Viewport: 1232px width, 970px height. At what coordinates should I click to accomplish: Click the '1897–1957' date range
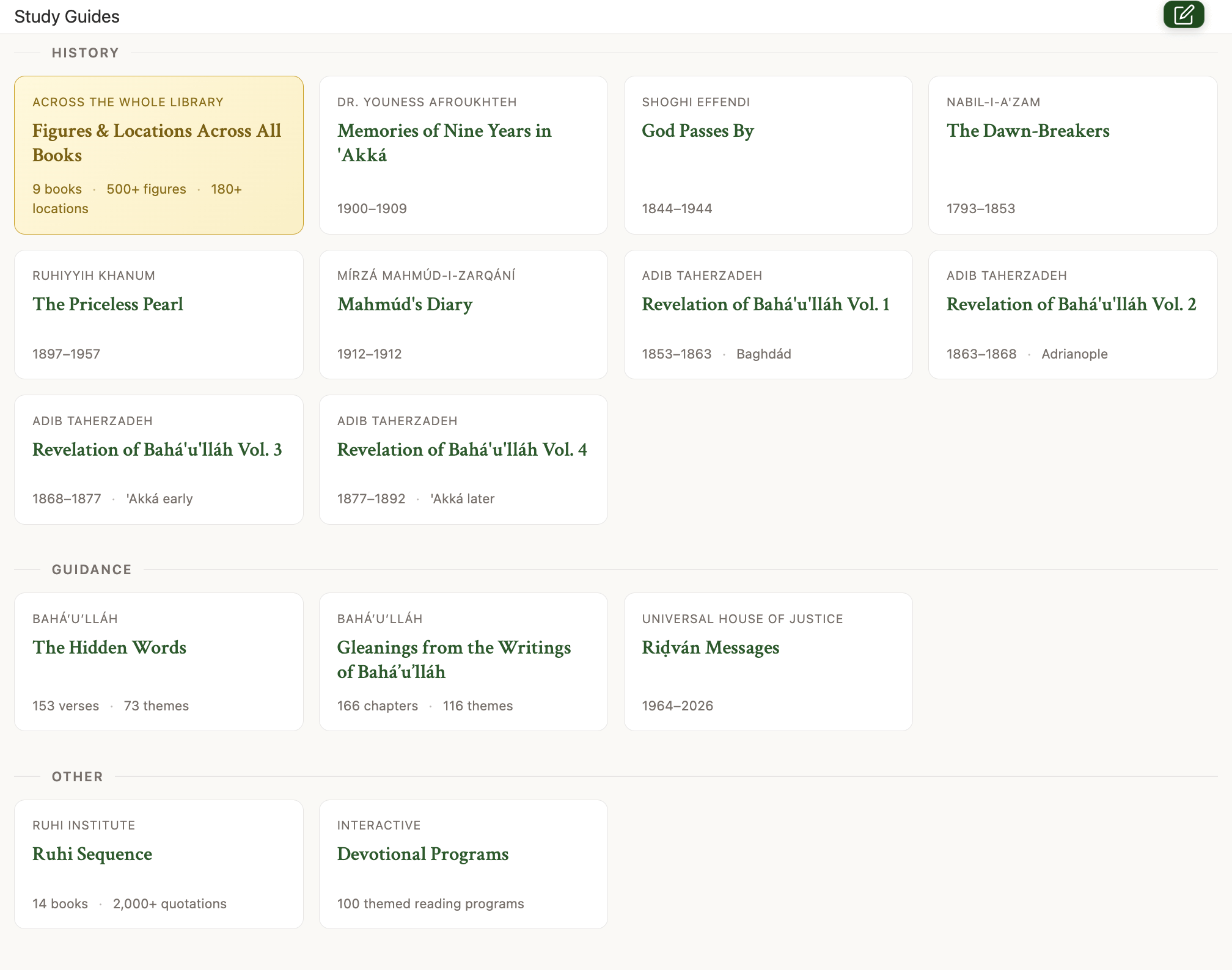(x=66, y=354)
